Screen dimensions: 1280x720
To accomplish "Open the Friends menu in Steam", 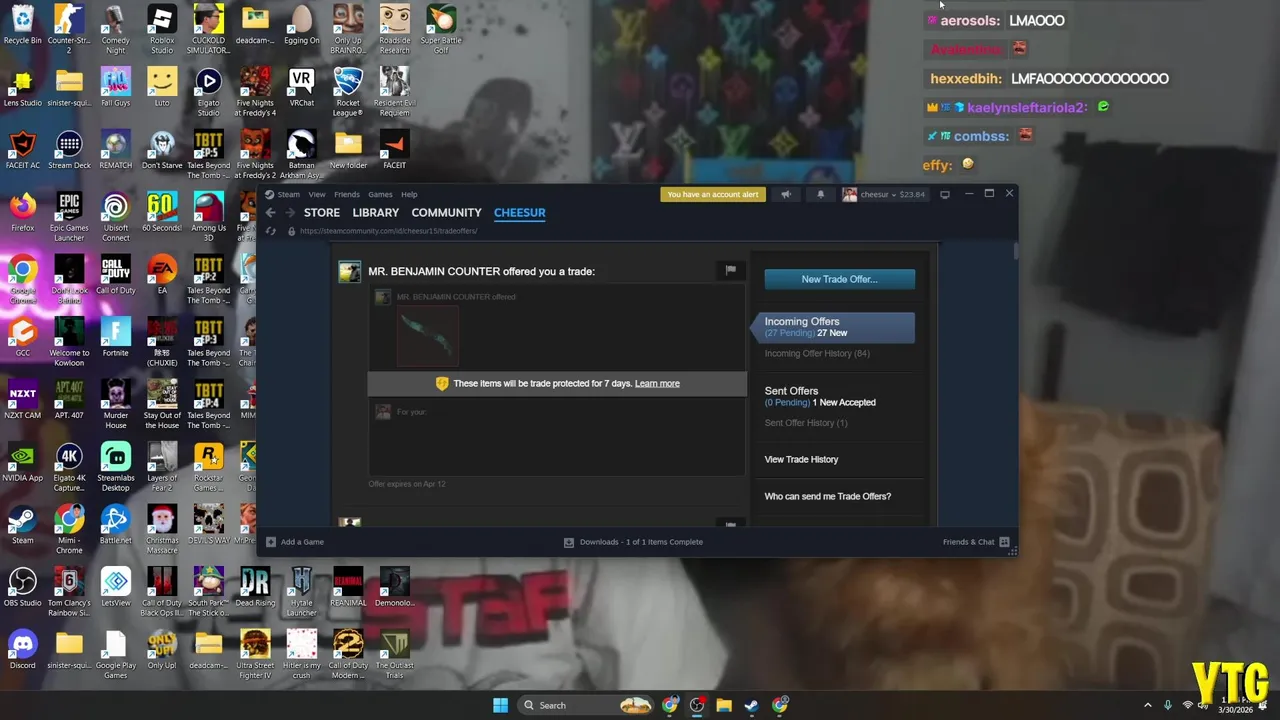I will (x=347, y=194).
